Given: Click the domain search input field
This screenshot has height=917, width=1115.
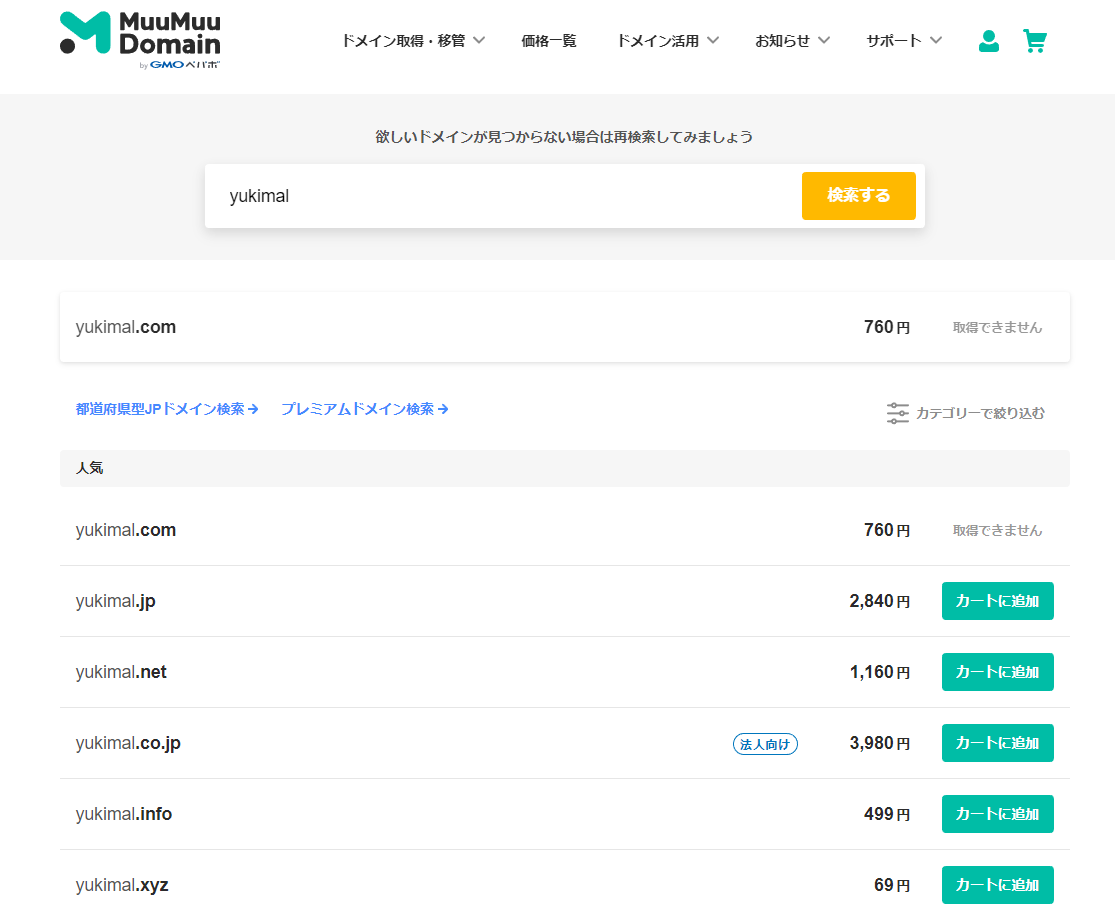Looking at the screenshot, I should click(500, 196).
